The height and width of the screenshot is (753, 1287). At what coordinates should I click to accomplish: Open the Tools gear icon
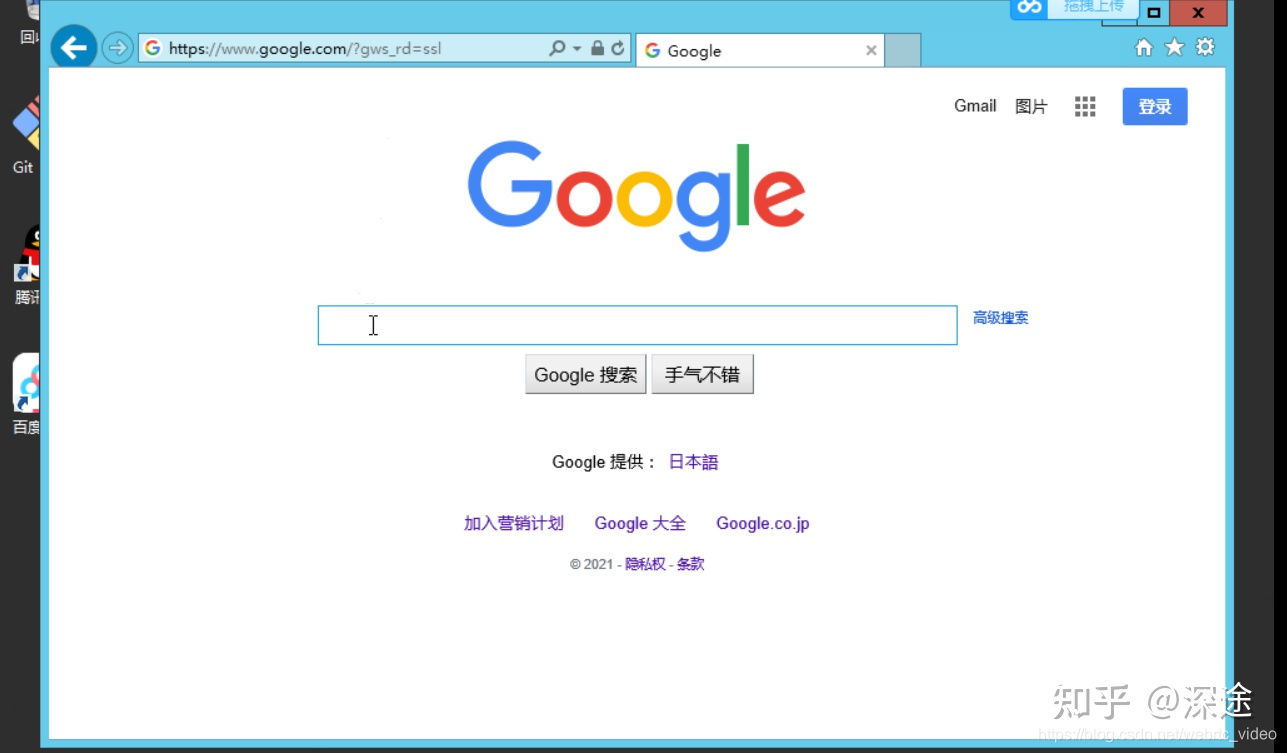(1205, 47)
